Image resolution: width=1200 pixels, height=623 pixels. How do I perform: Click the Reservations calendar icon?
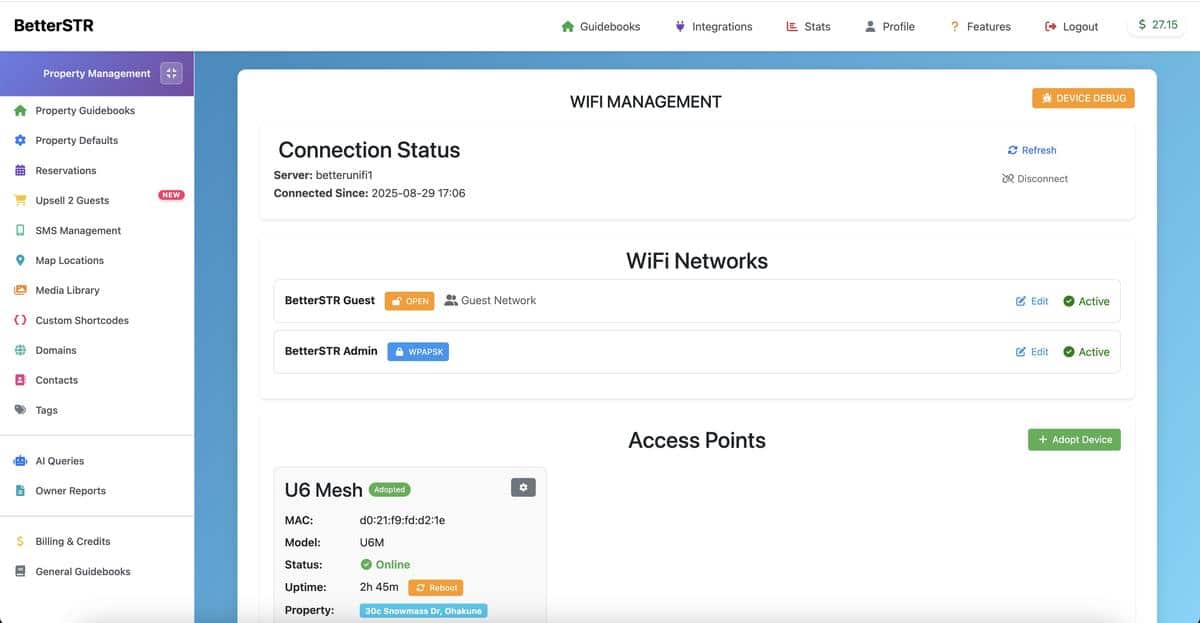20,171
